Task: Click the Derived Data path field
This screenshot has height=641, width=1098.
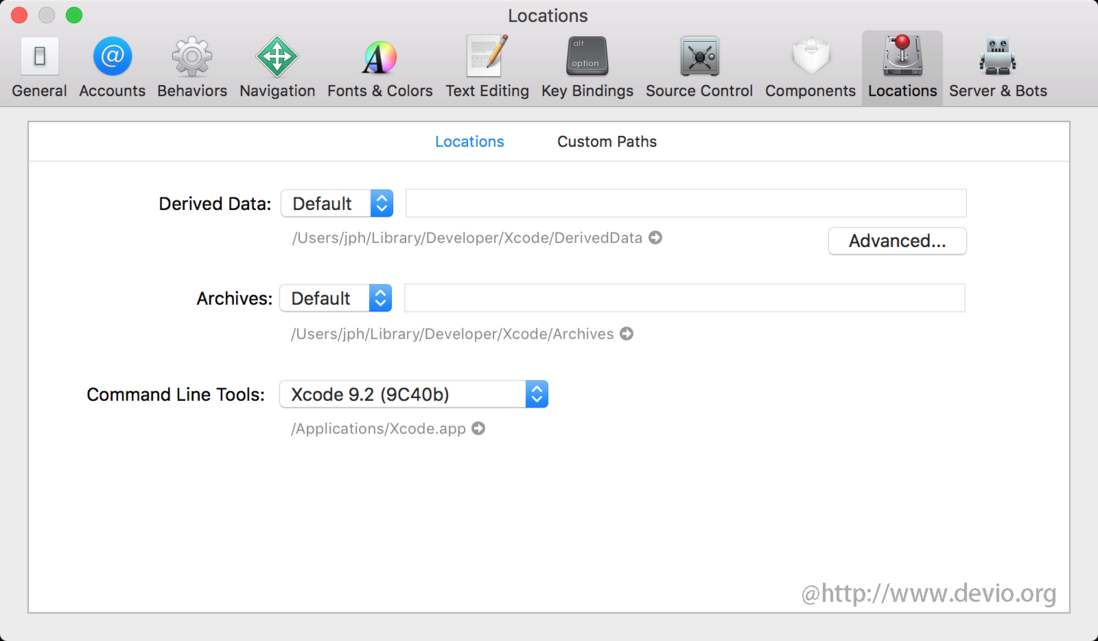Action: point(686,203)
